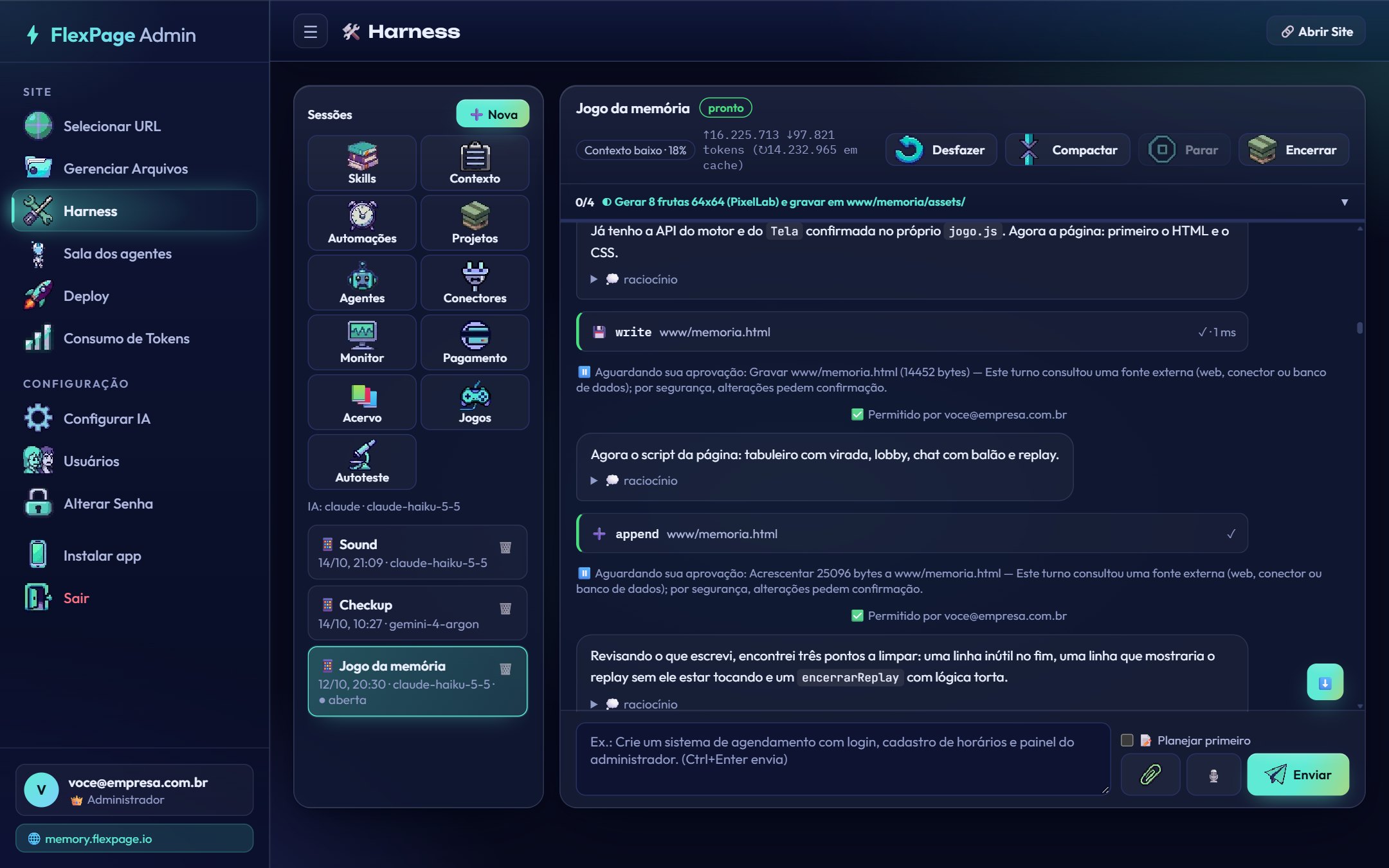Delete the Jogo da memória session trash icon
Viewport: 1389px width, 868px height.
tap(505, 669)
